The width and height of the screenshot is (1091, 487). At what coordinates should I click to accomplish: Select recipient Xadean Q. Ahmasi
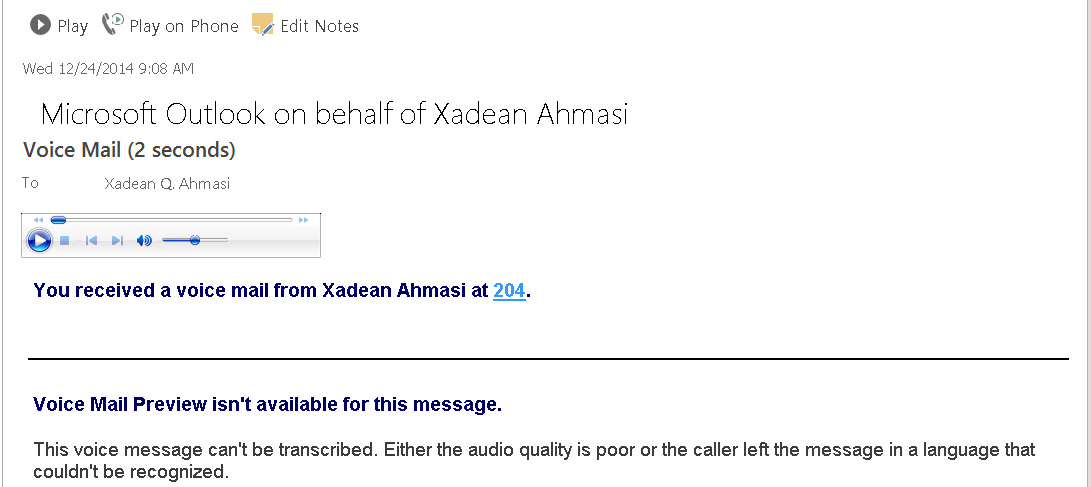(167, 184)
